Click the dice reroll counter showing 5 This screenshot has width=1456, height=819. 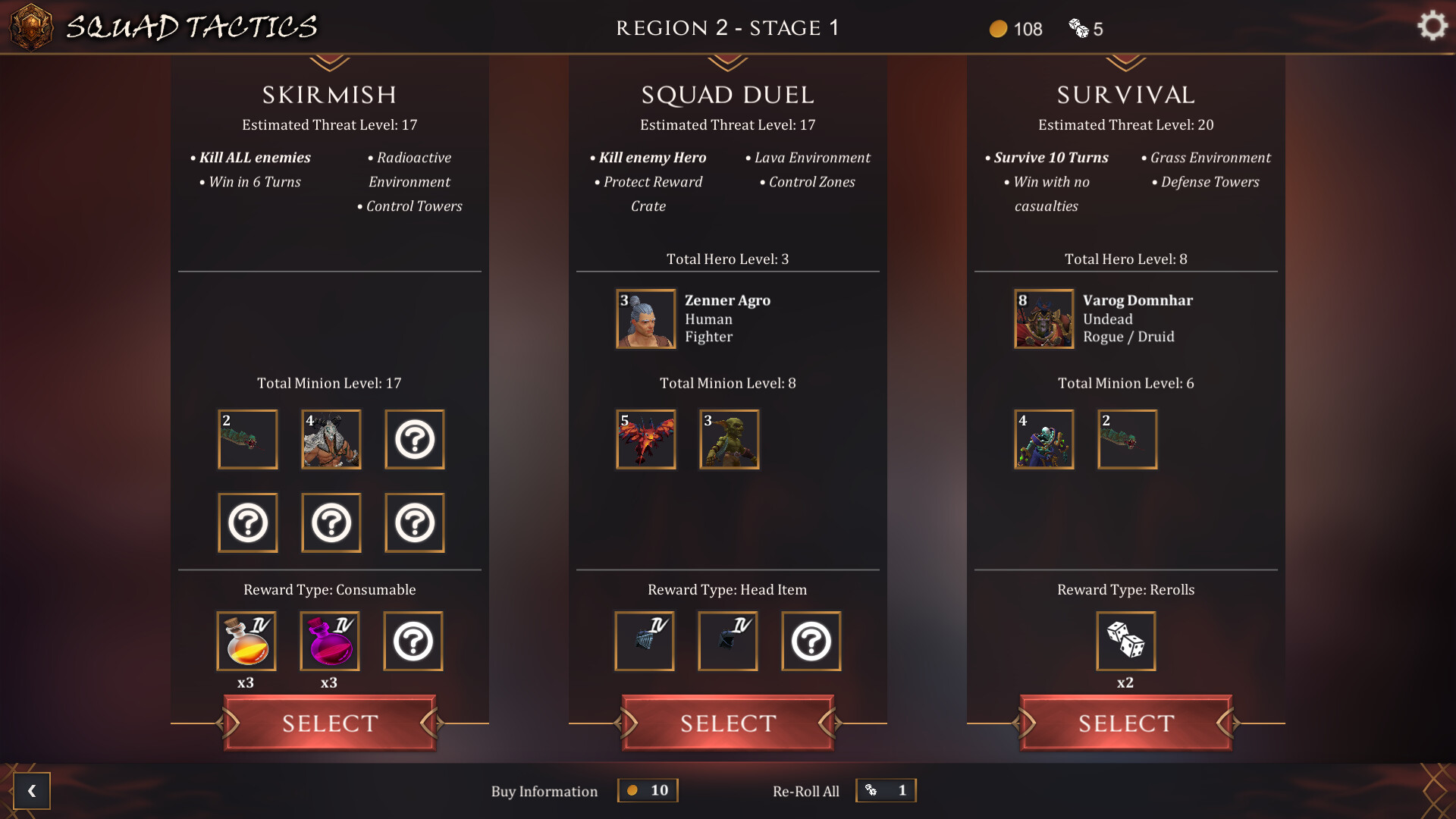1086,29
